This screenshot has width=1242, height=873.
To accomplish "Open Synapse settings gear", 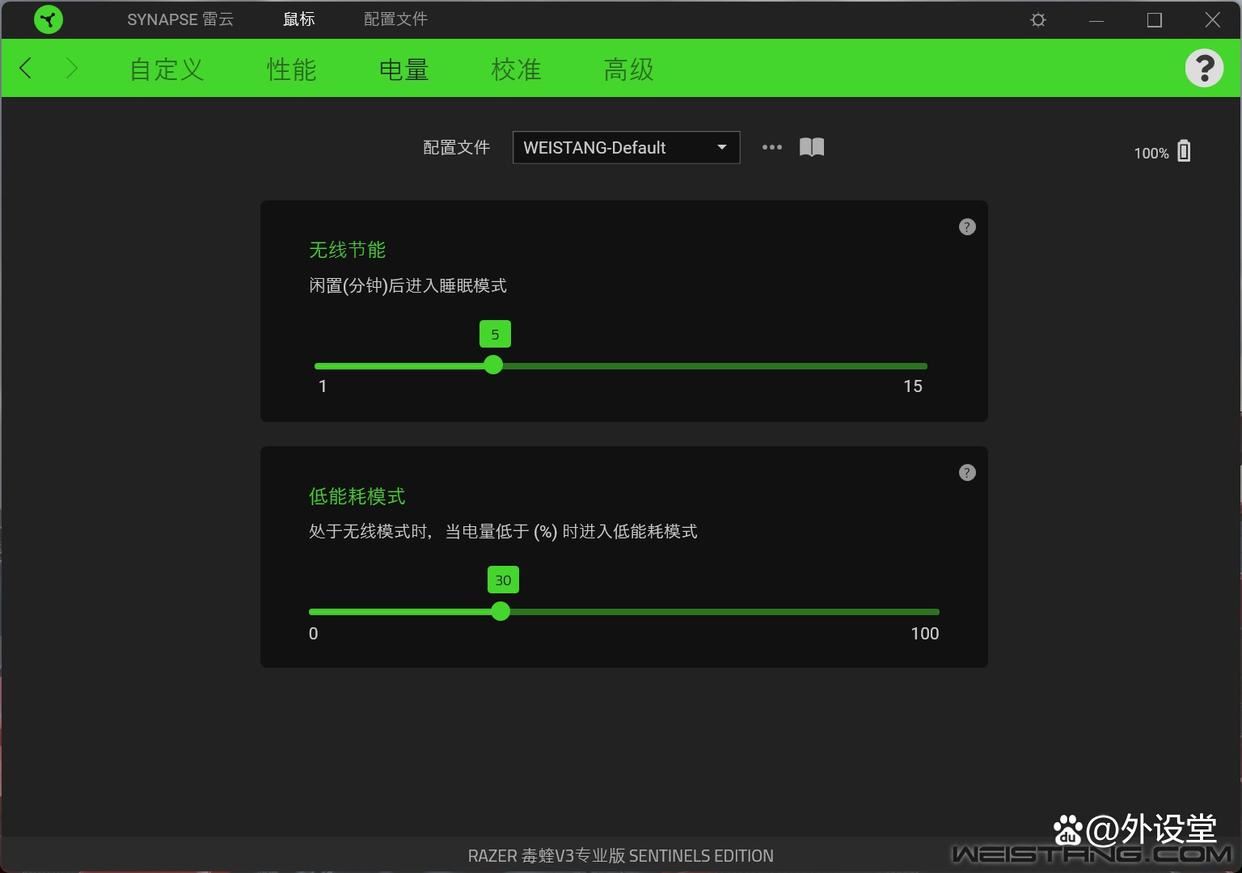I will click(x=1037, y=19).
